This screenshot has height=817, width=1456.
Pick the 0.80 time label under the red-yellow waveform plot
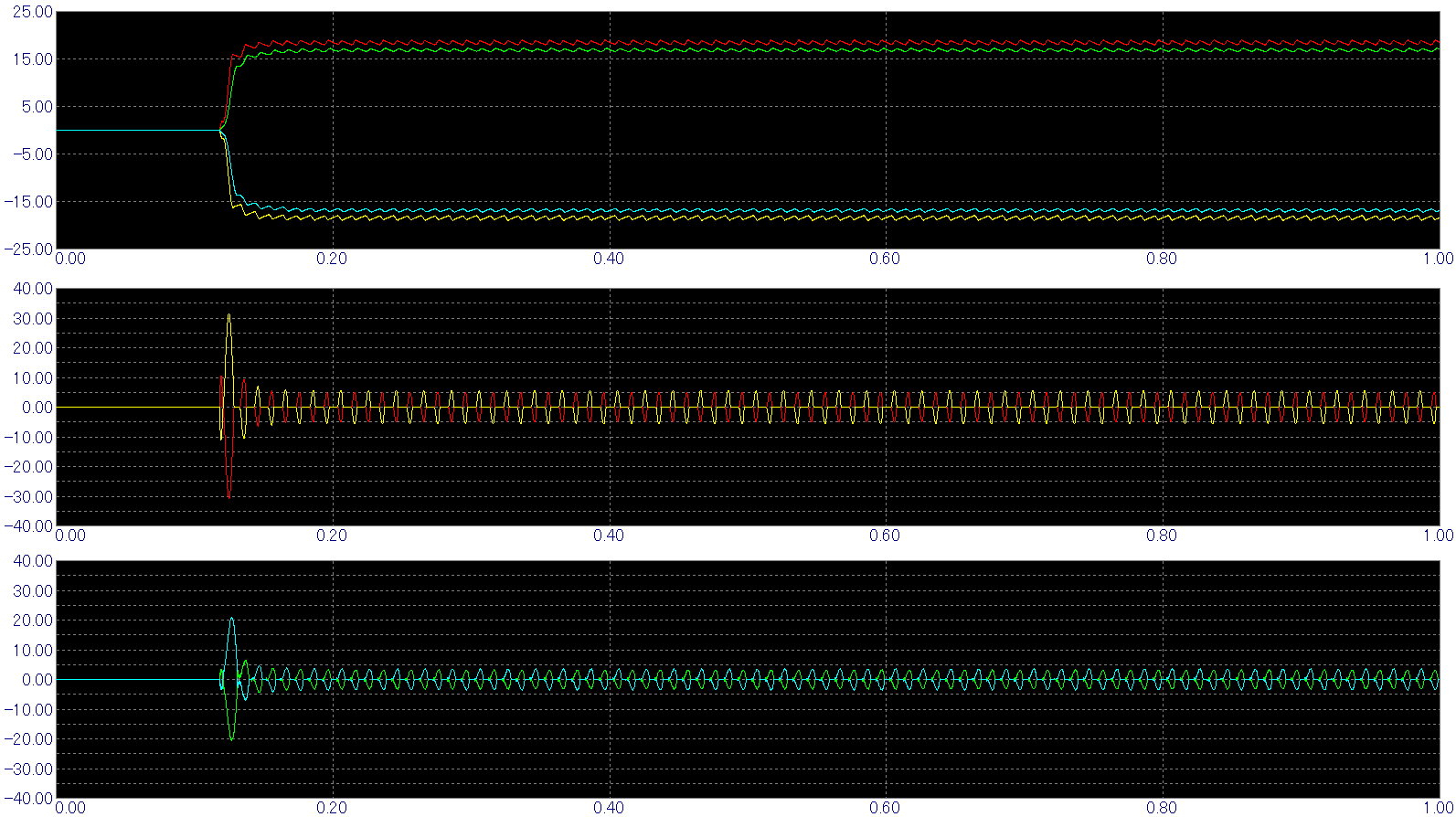pyautogui.click(x=1162, y=536)
